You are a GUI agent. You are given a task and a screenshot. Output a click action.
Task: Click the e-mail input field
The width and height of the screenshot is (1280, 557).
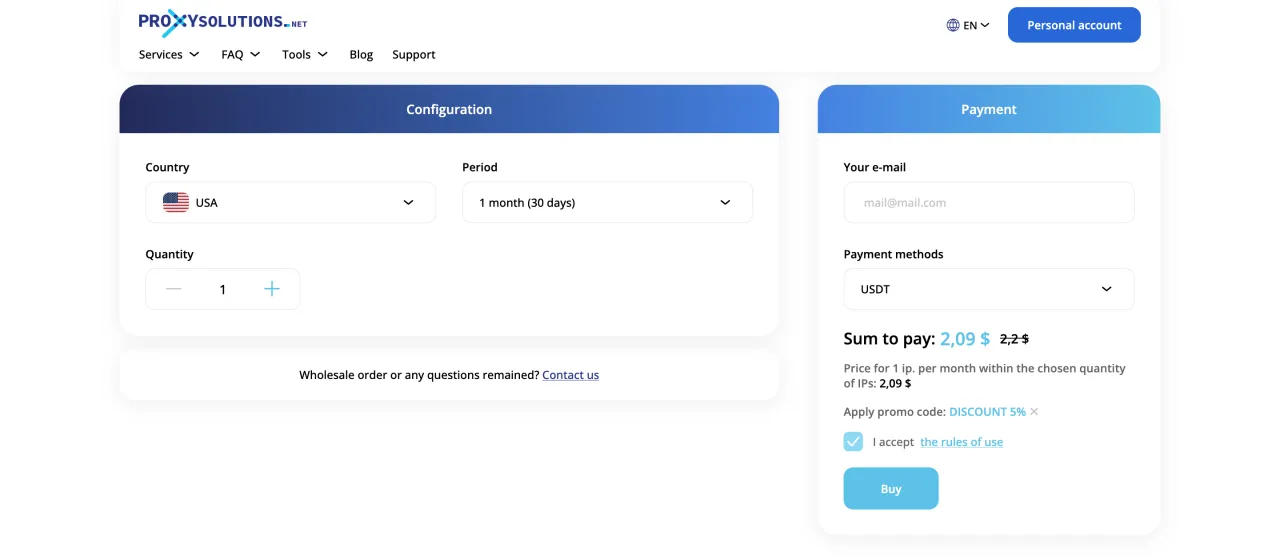click(x=988, y=202)
